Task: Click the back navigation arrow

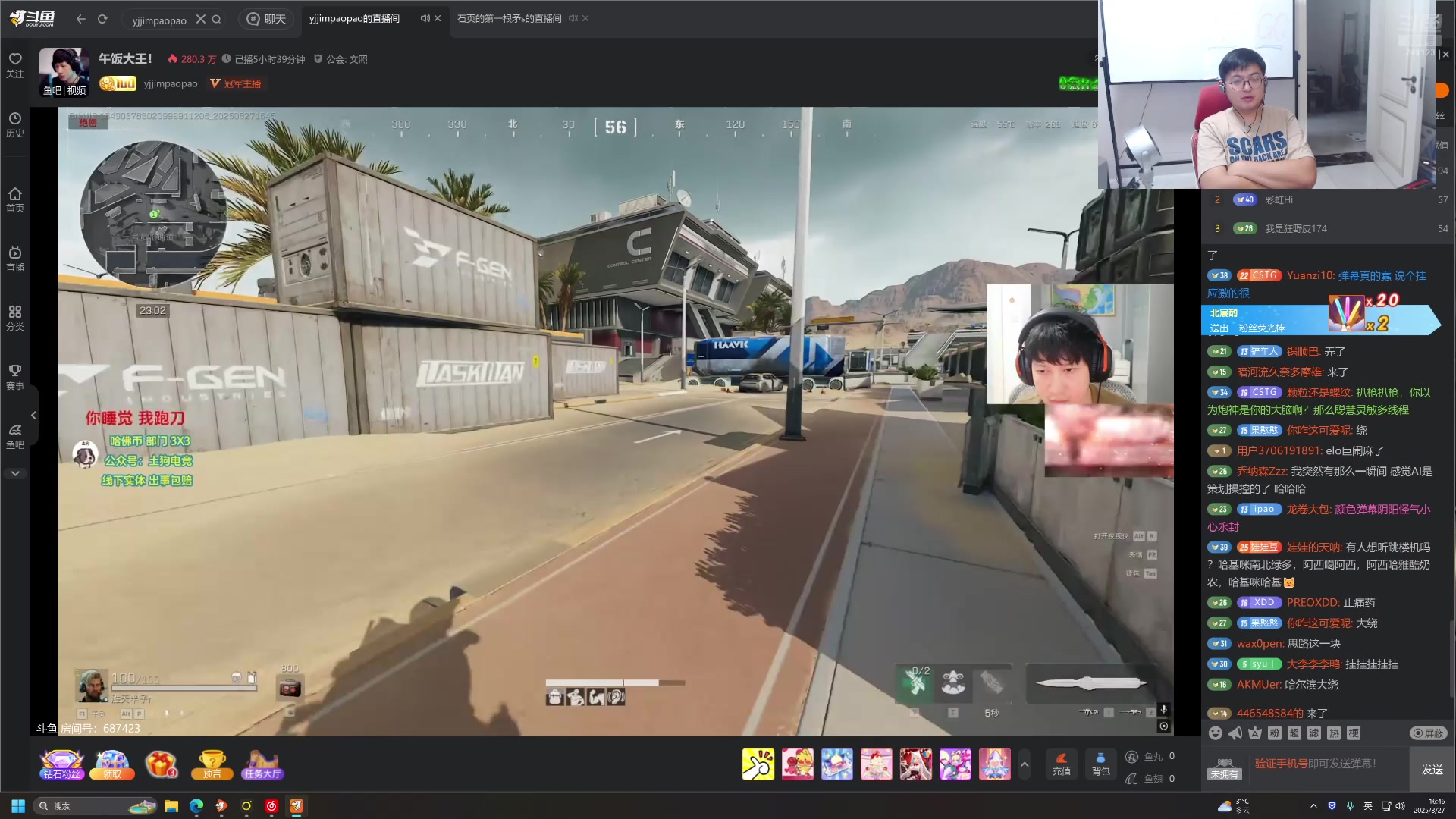Action: tap(80, 19)
